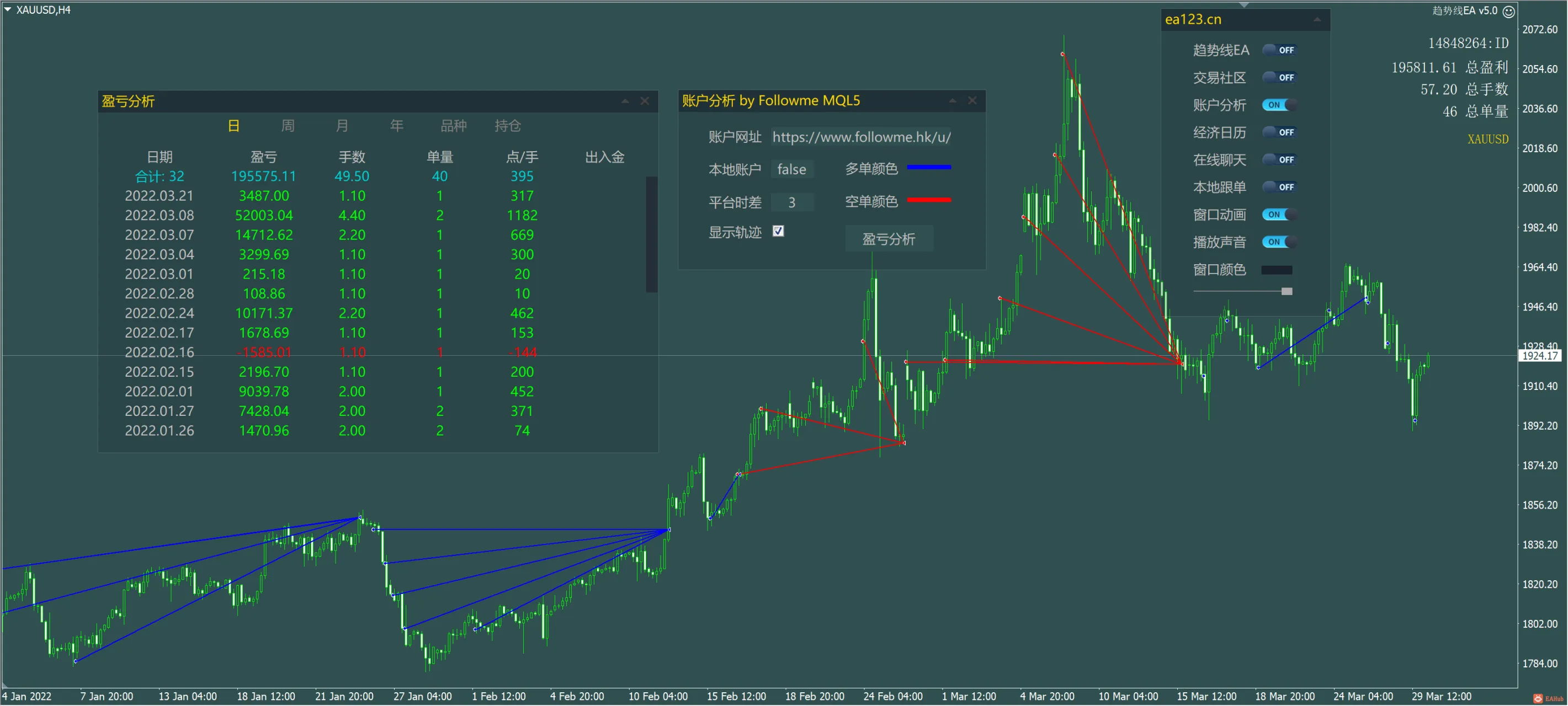Image resolution: width=1568 pixels, height=706 pixels.
Task: Click the 14848264:ID account text
Action: (1468, 43)
